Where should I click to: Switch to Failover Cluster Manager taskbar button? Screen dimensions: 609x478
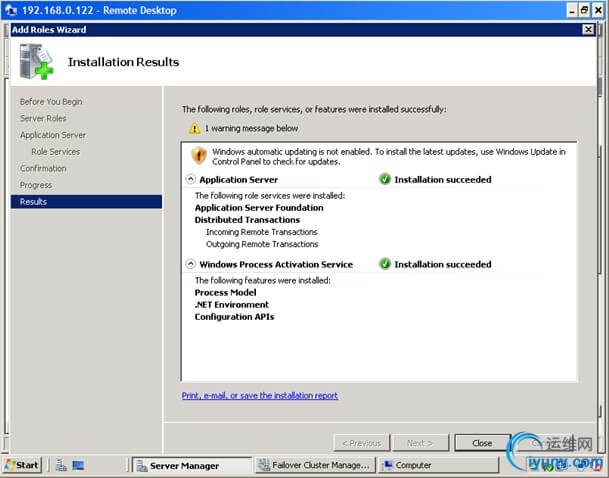tap(315, 465)
